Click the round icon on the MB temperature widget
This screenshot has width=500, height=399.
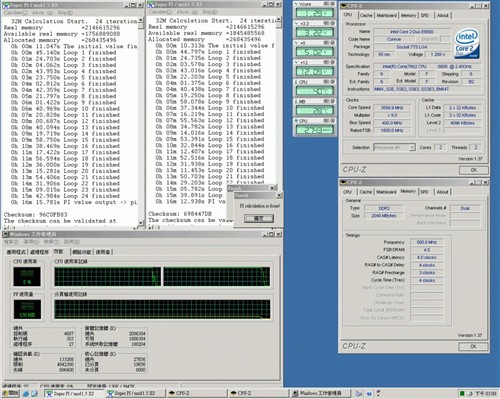coord(332,101)
